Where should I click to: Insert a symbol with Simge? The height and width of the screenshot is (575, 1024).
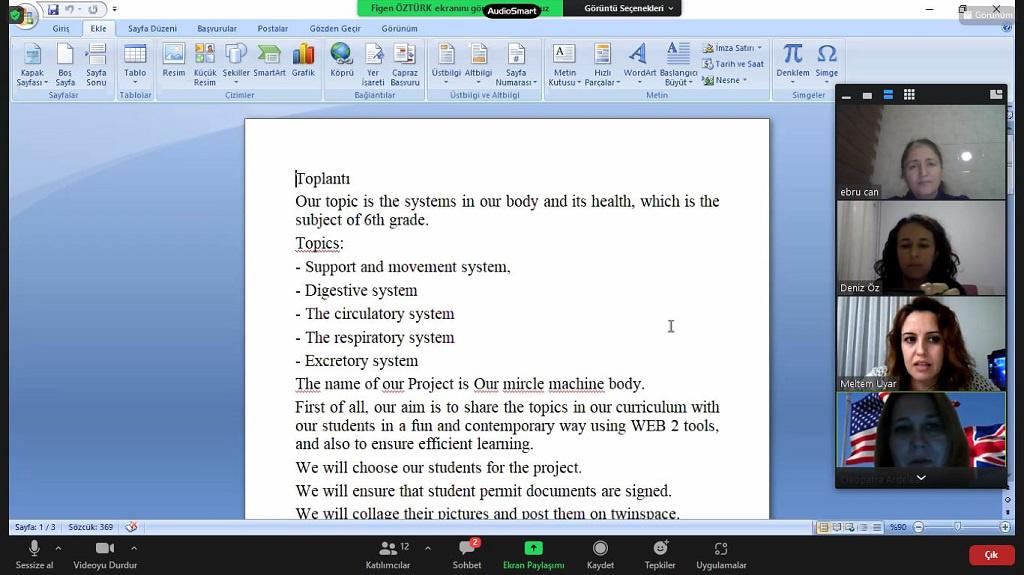coord(827,60)
